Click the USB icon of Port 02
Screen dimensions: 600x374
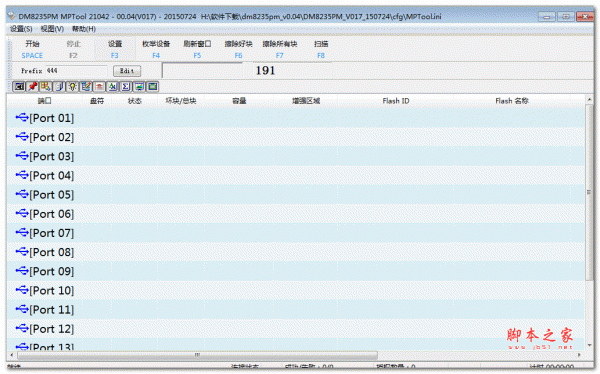(22, 136)
